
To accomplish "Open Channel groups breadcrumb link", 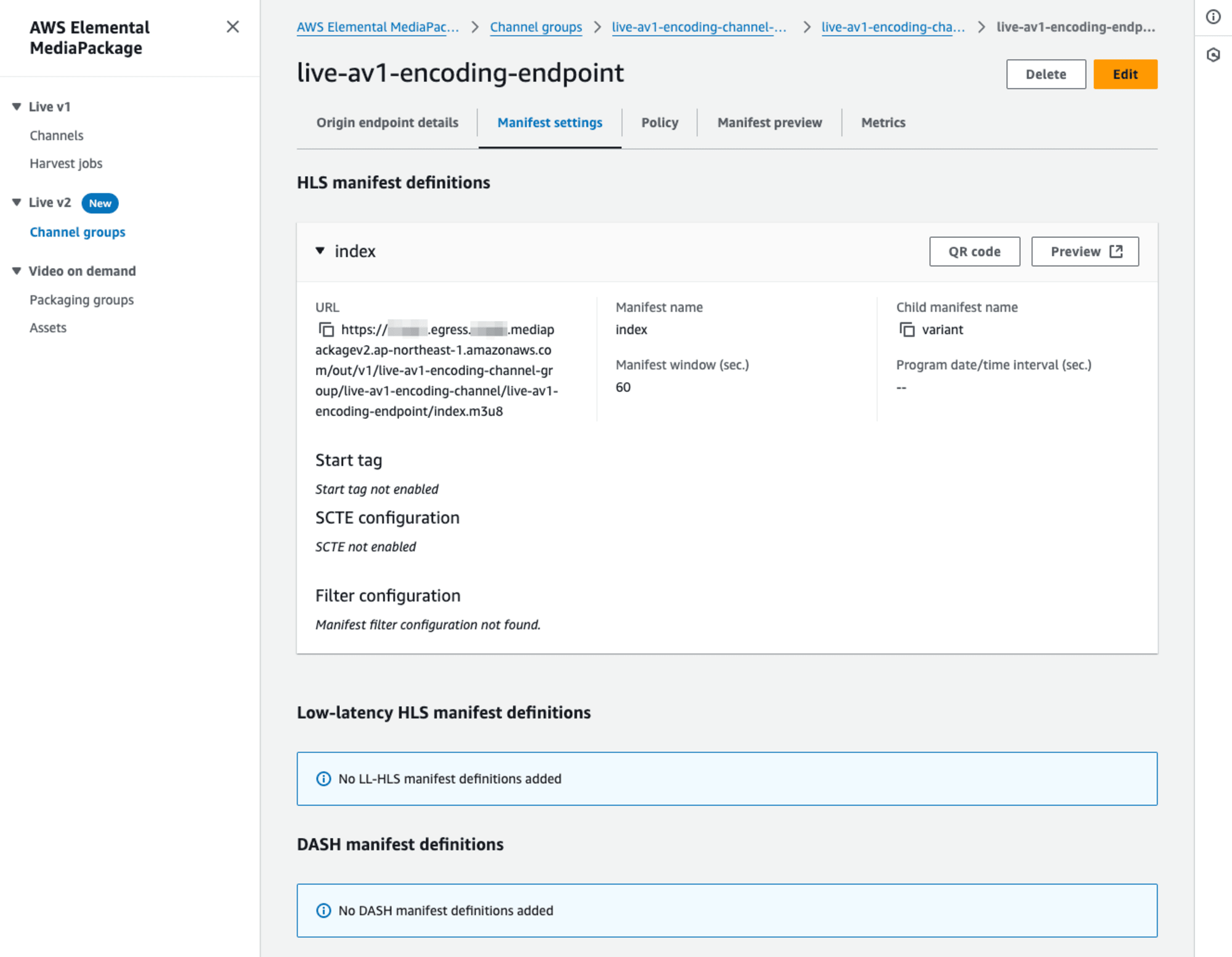I will [x=536, y=27].
